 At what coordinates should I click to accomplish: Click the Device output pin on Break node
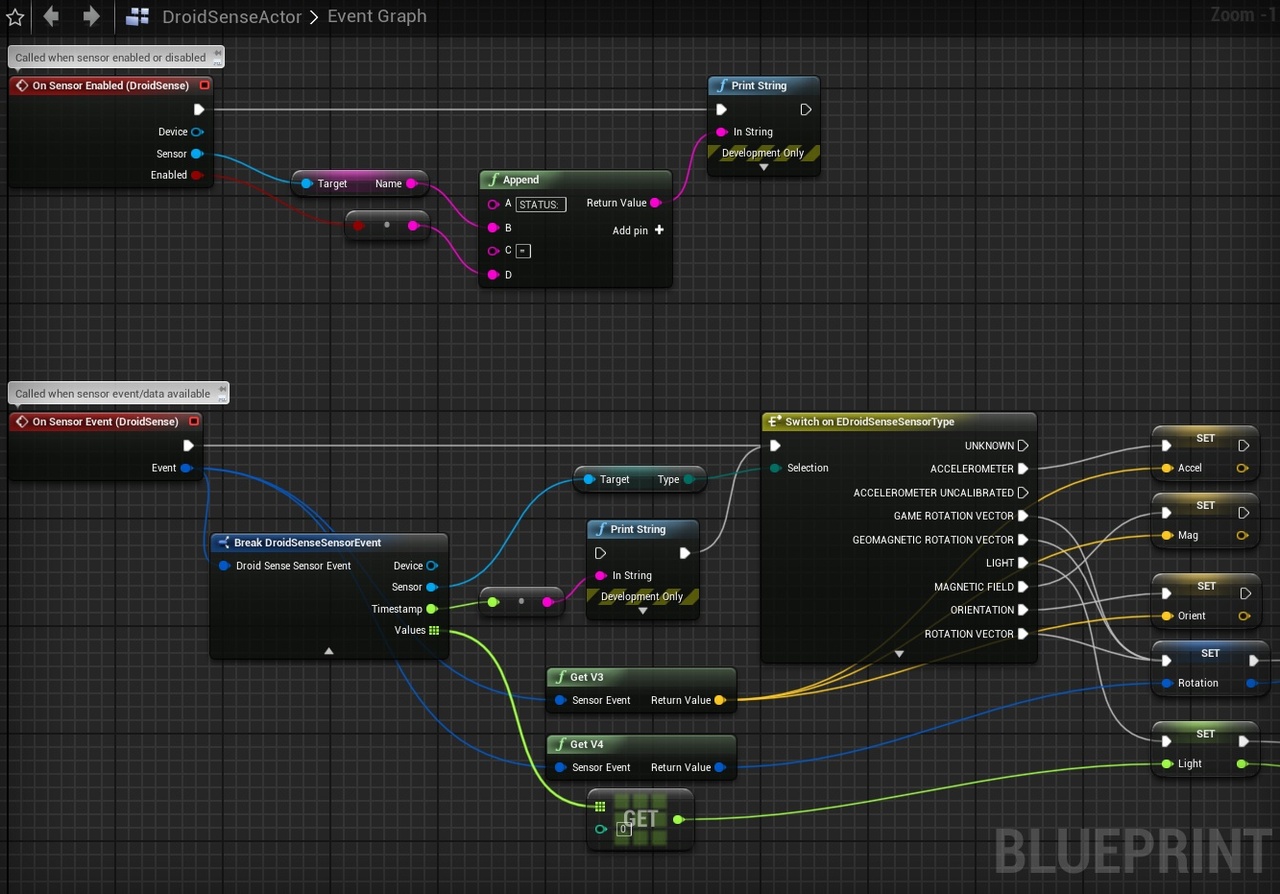(x=432, y=566)
